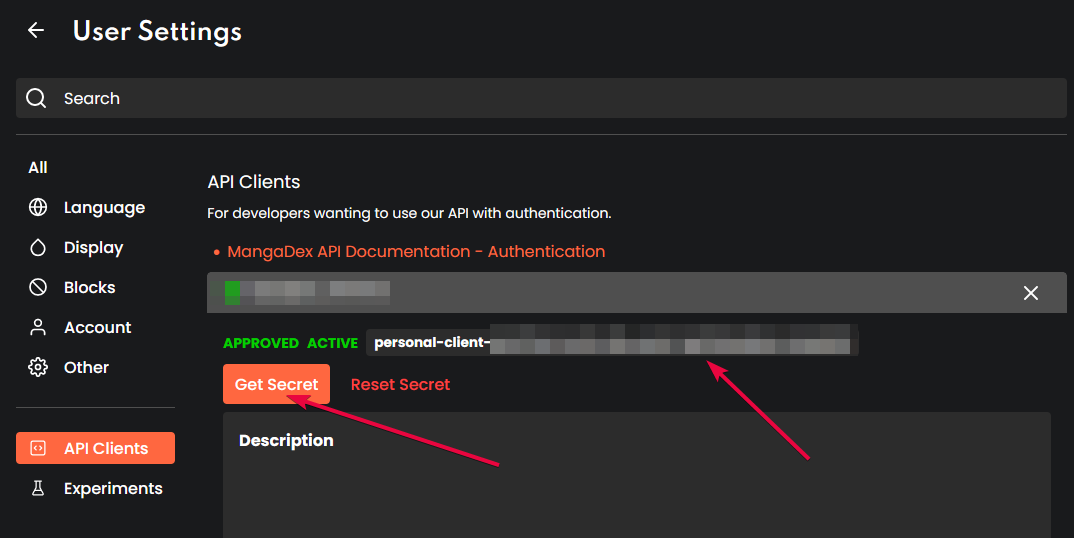Click the Description box
The width and height of the screenshot is (1074, 538).
[x=636, y=475]
